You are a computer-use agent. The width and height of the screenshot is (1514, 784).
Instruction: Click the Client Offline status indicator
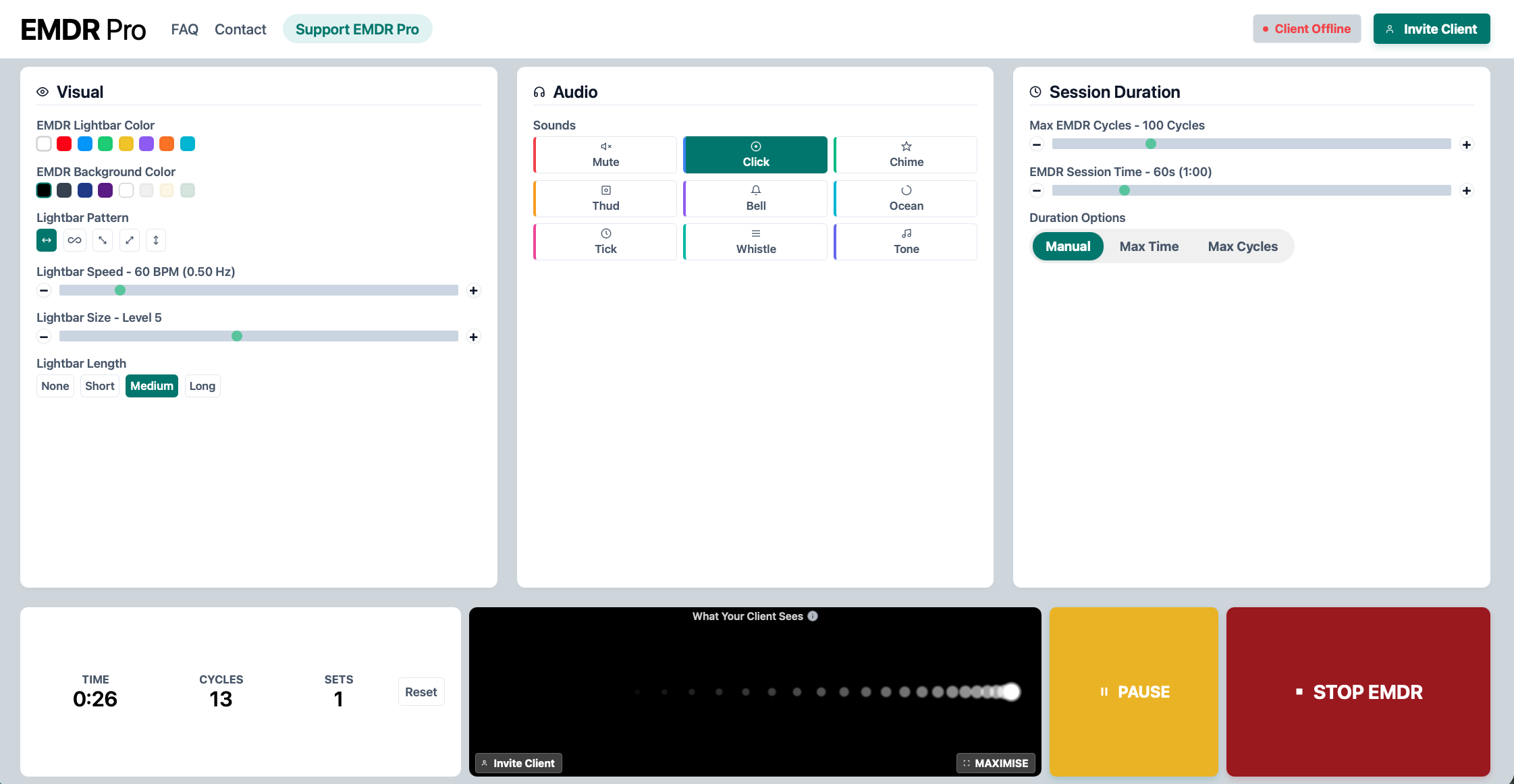point(1307,29)
